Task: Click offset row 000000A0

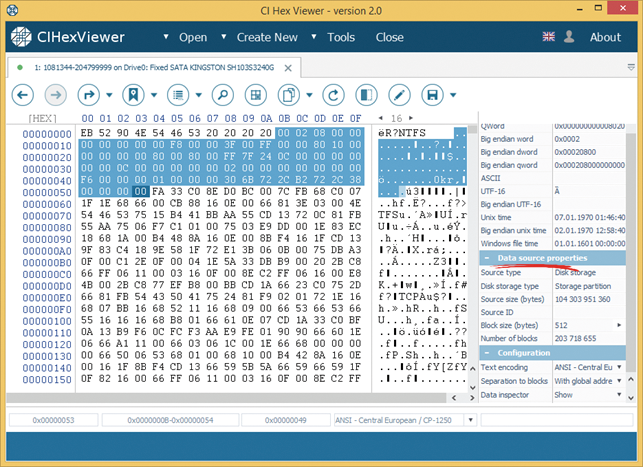Action: tap(47, 251)
